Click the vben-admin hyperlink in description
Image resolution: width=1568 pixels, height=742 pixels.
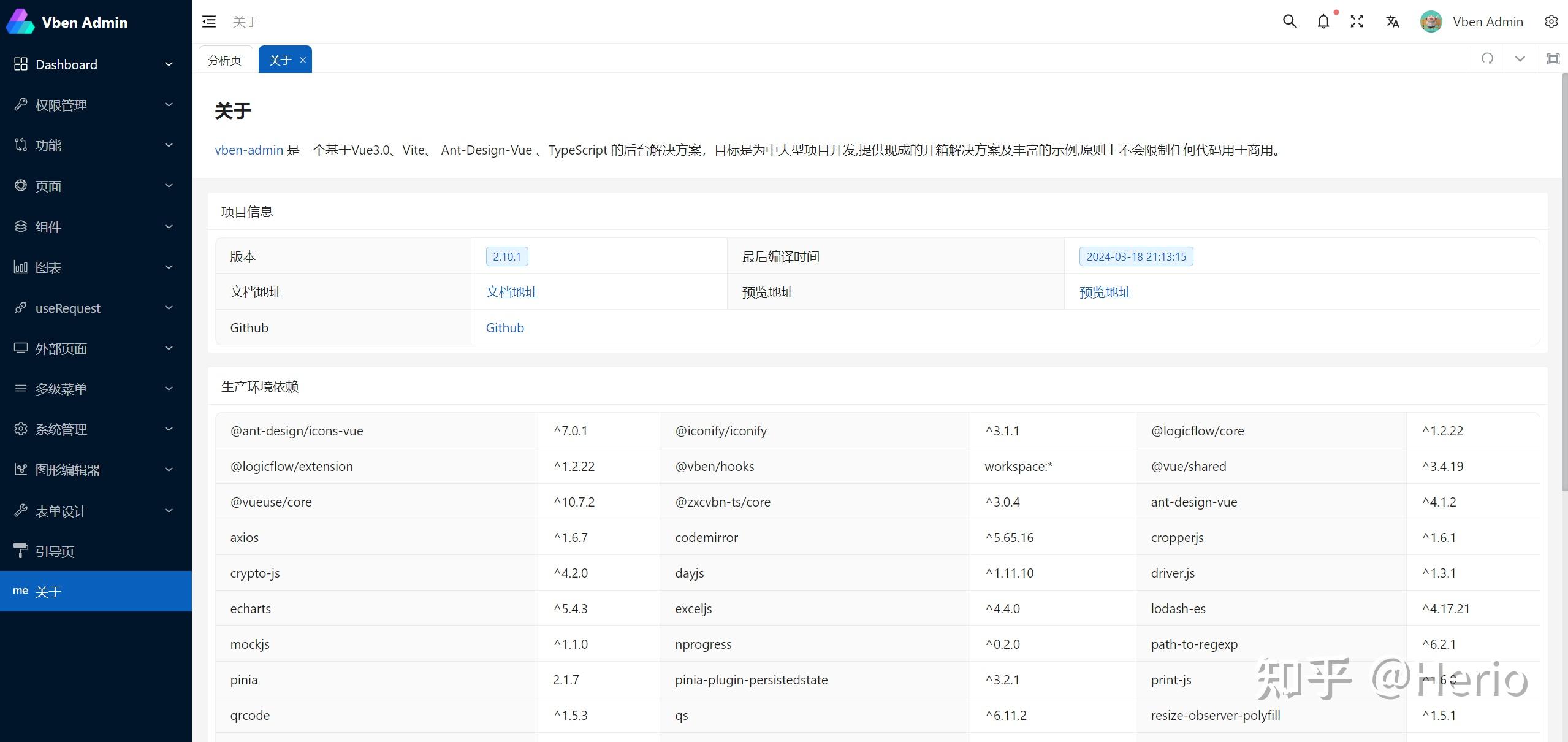[x=248, y=150]
